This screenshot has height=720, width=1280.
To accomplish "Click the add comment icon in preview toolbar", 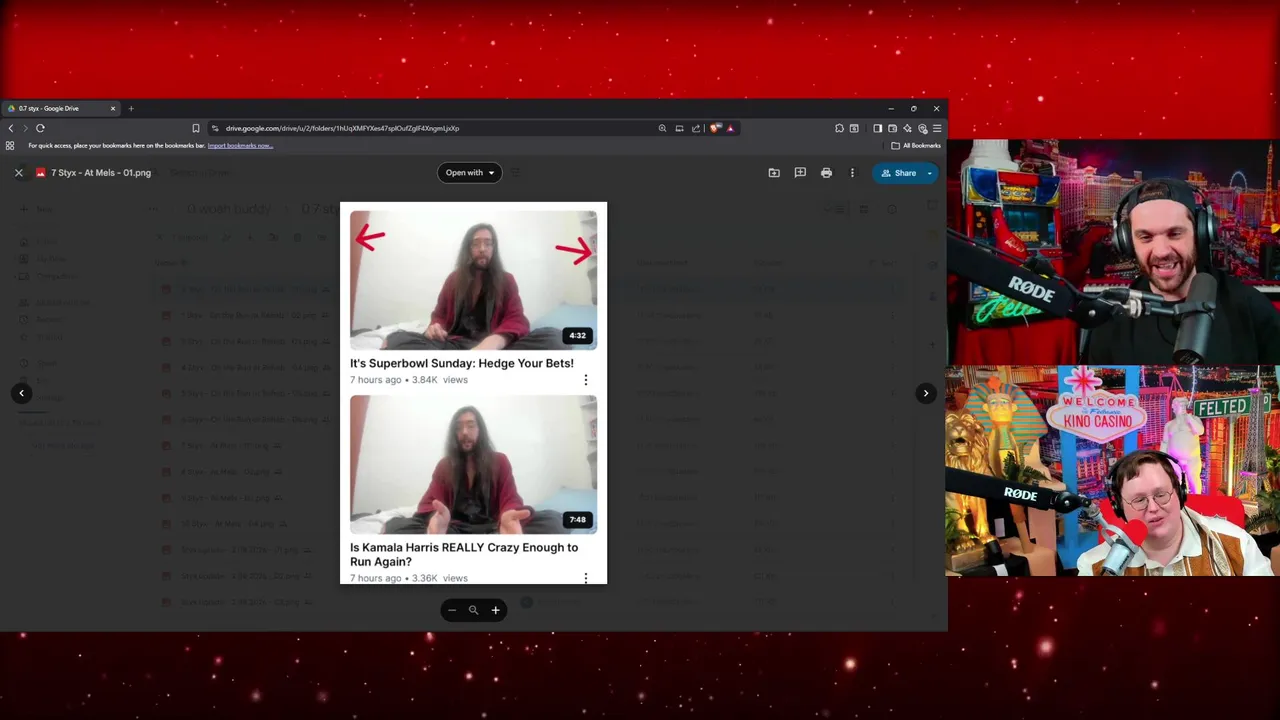I will 800,173.
